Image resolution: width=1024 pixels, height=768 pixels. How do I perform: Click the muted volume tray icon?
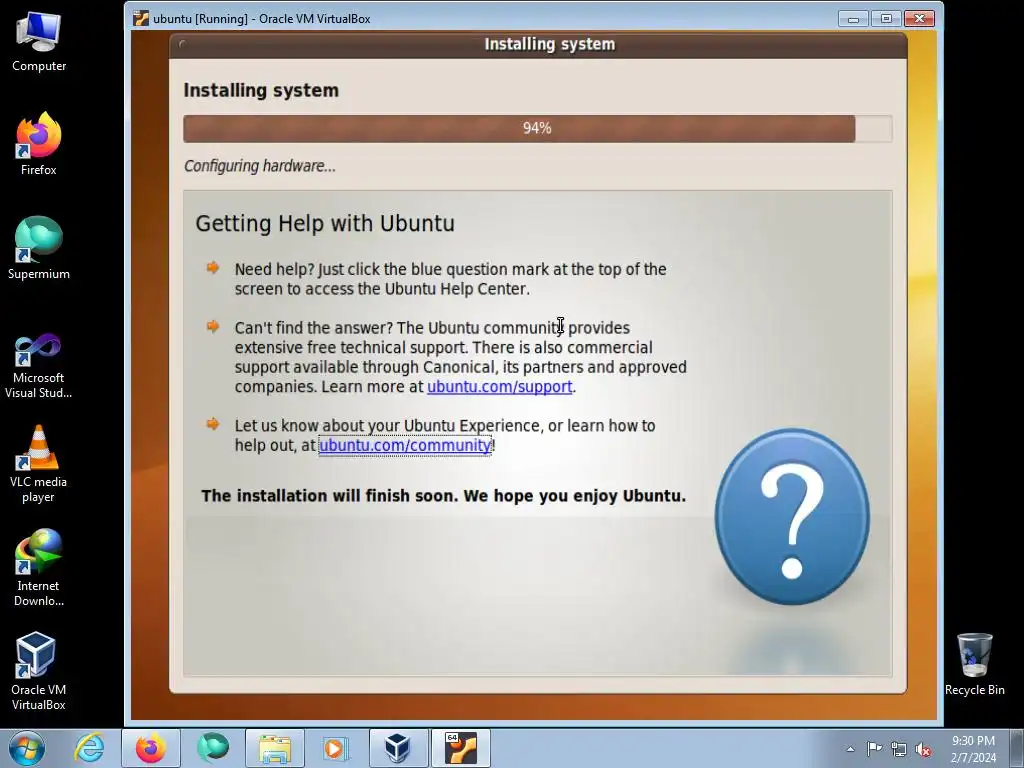point(923,750)
